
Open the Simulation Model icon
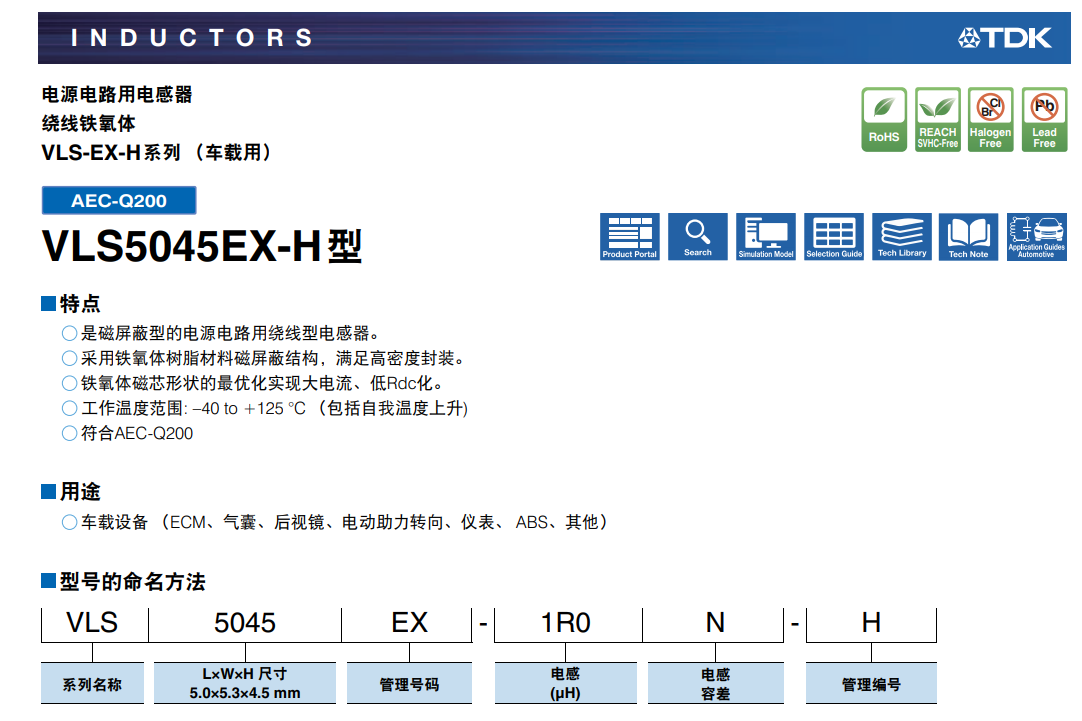pos(766,237)
